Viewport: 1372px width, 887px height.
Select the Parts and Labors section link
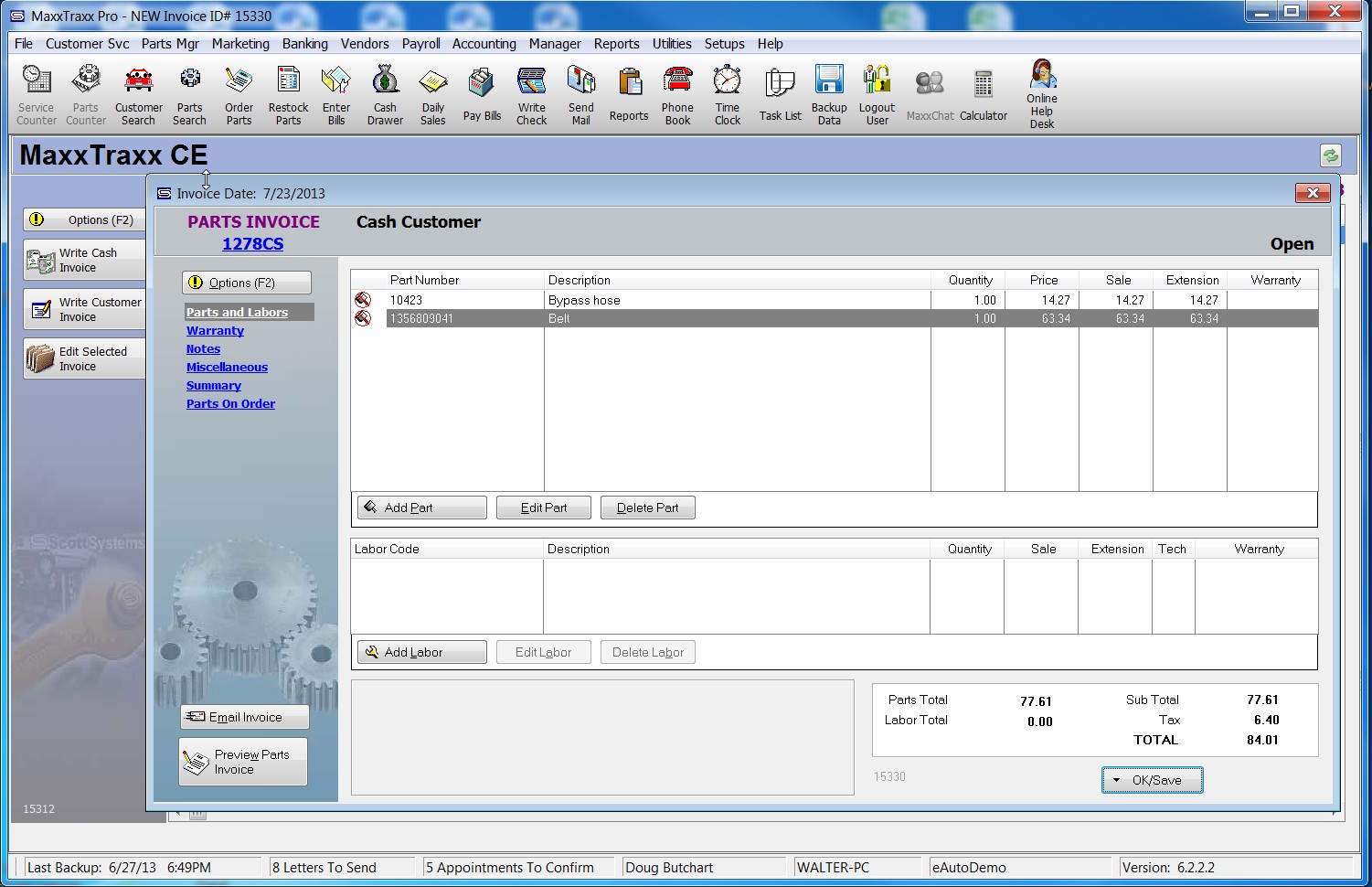[x=237, y=312]
